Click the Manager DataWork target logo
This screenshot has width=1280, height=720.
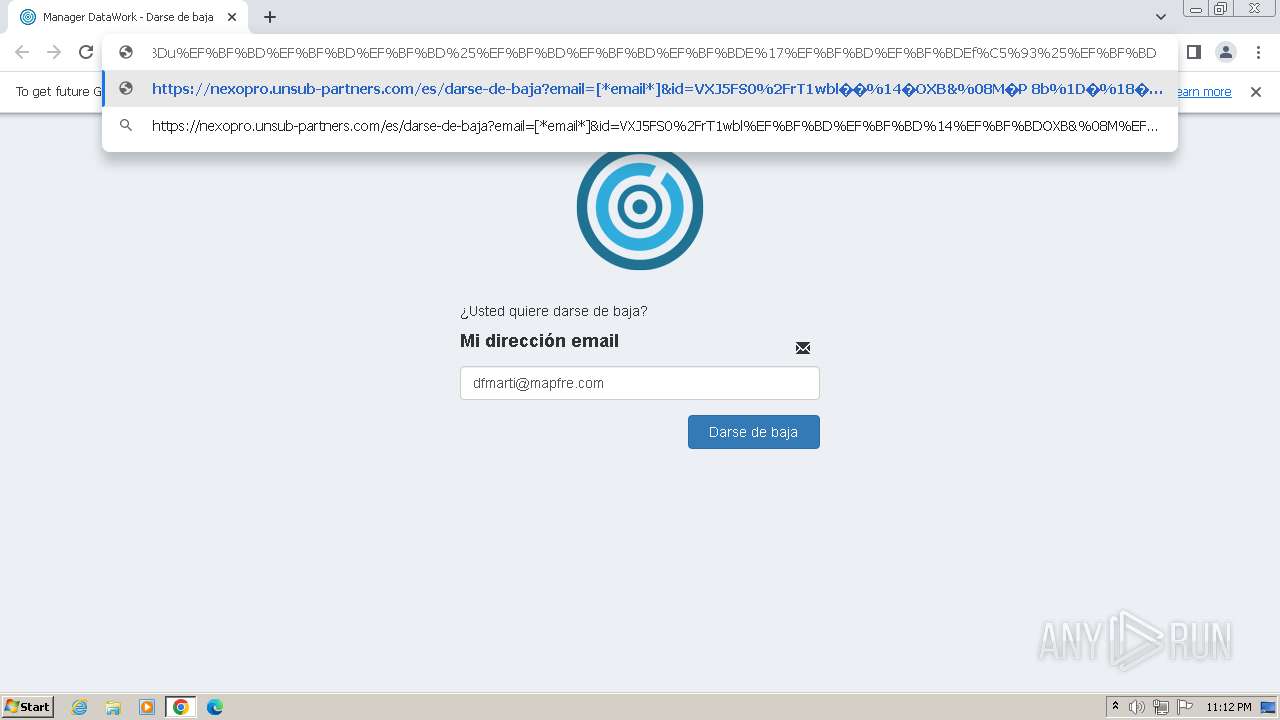pyautogui.click(x=640, y=207)
